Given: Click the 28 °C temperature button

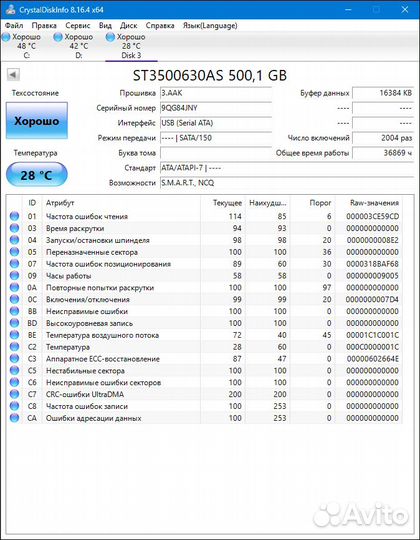Looking at the screenshot, I should pyautogui.click(x=36, y=175).
